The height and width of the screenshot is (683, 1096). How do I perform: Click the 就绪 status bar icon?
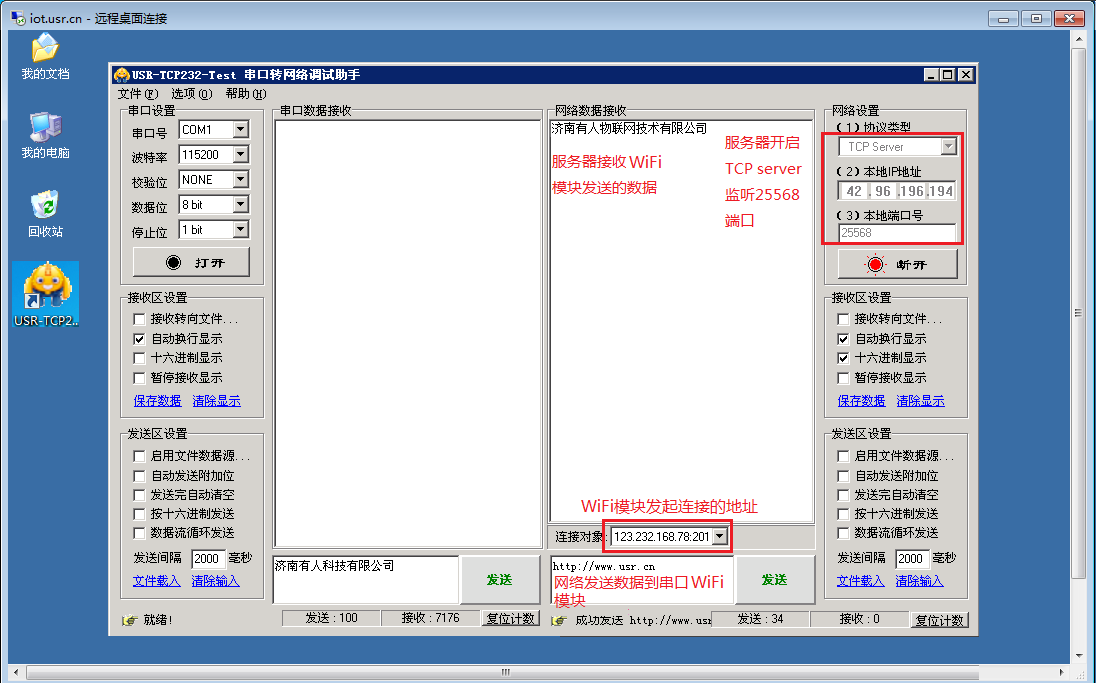pos(128,618)
